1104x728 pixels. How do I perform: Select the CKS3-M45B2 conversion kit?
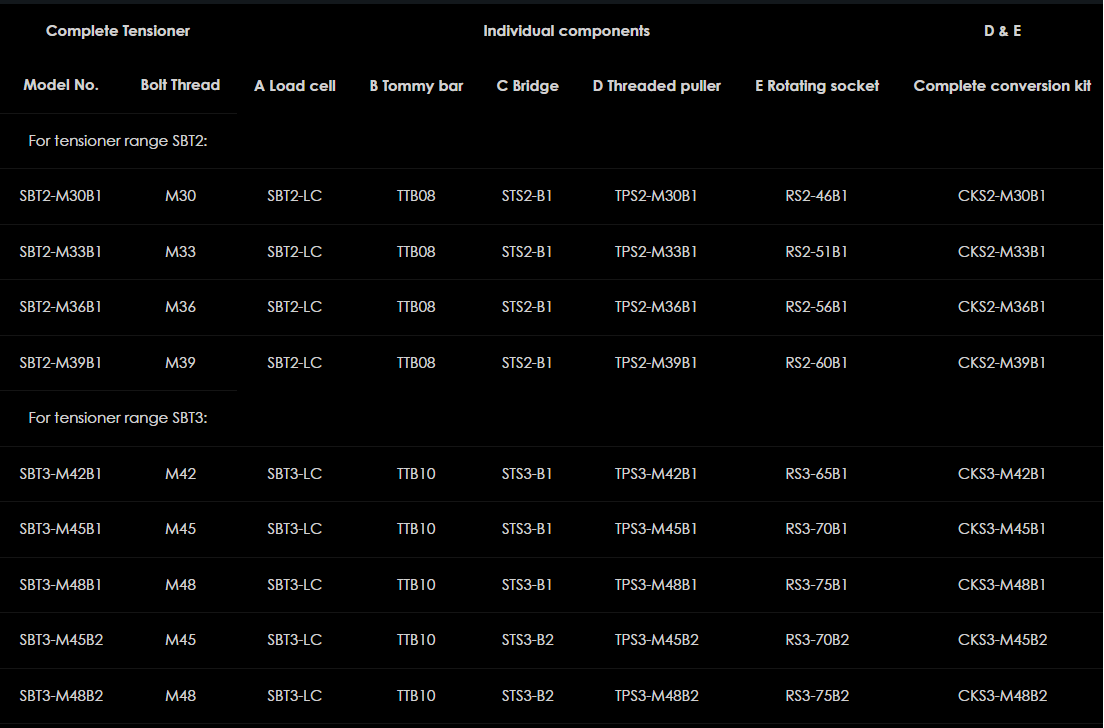click(1002, 640)
